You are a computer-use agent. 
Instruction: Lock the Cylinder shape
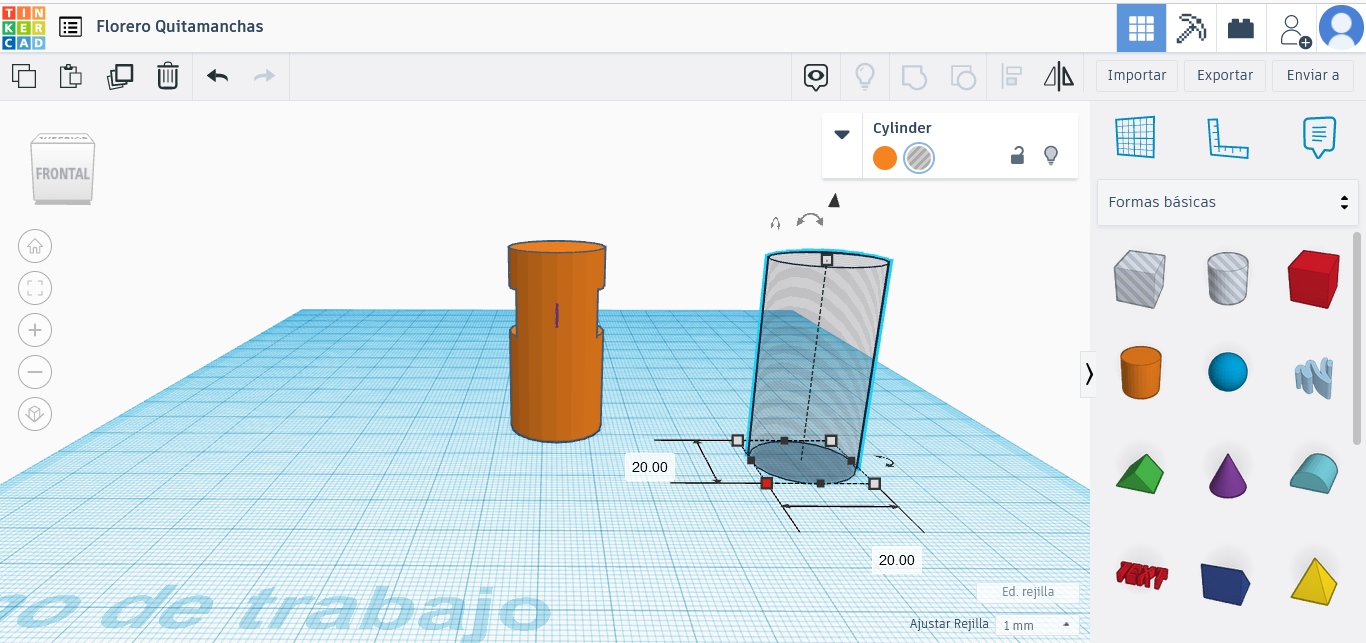[x=1017, y=155]
